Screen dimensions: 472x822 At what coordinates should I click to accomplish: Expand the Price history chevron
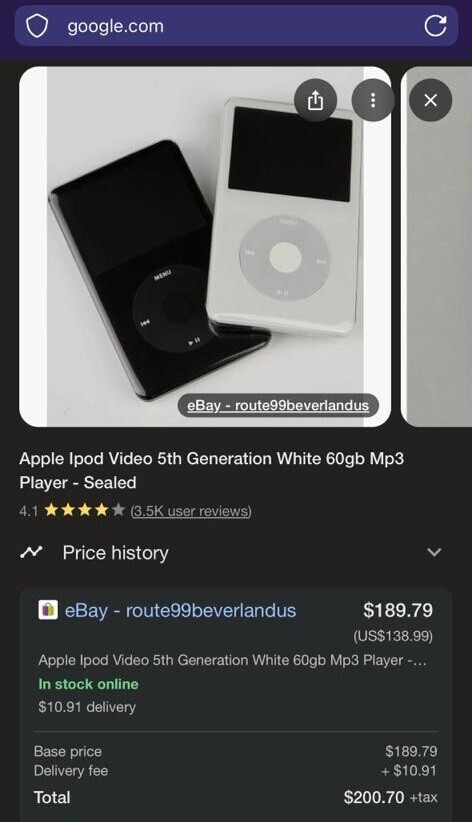(x=434, y=552)
